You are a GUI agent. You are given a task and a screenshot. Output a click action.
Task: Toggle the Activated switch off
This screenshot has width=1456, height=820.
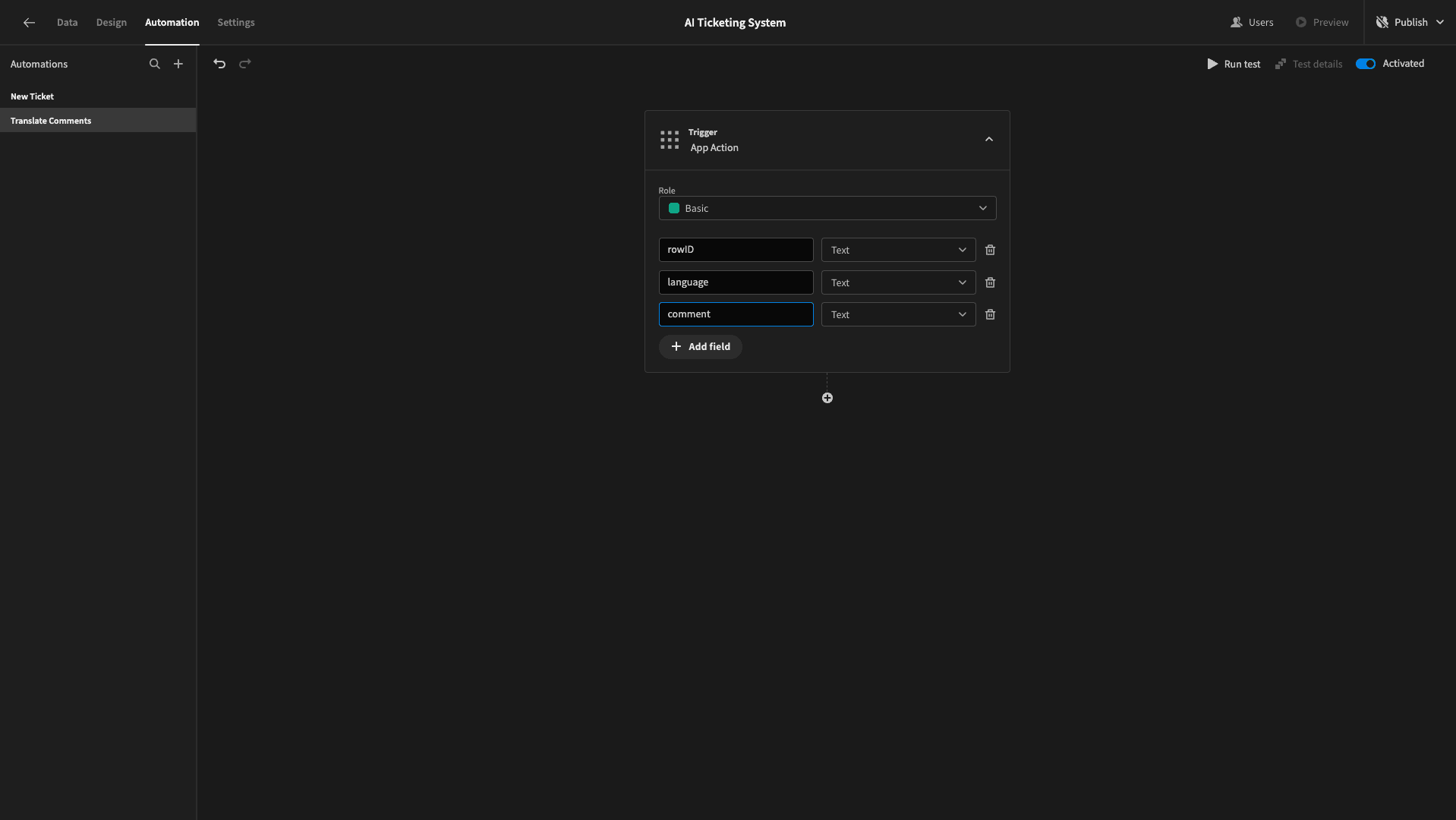click(x=1366, y=64)
